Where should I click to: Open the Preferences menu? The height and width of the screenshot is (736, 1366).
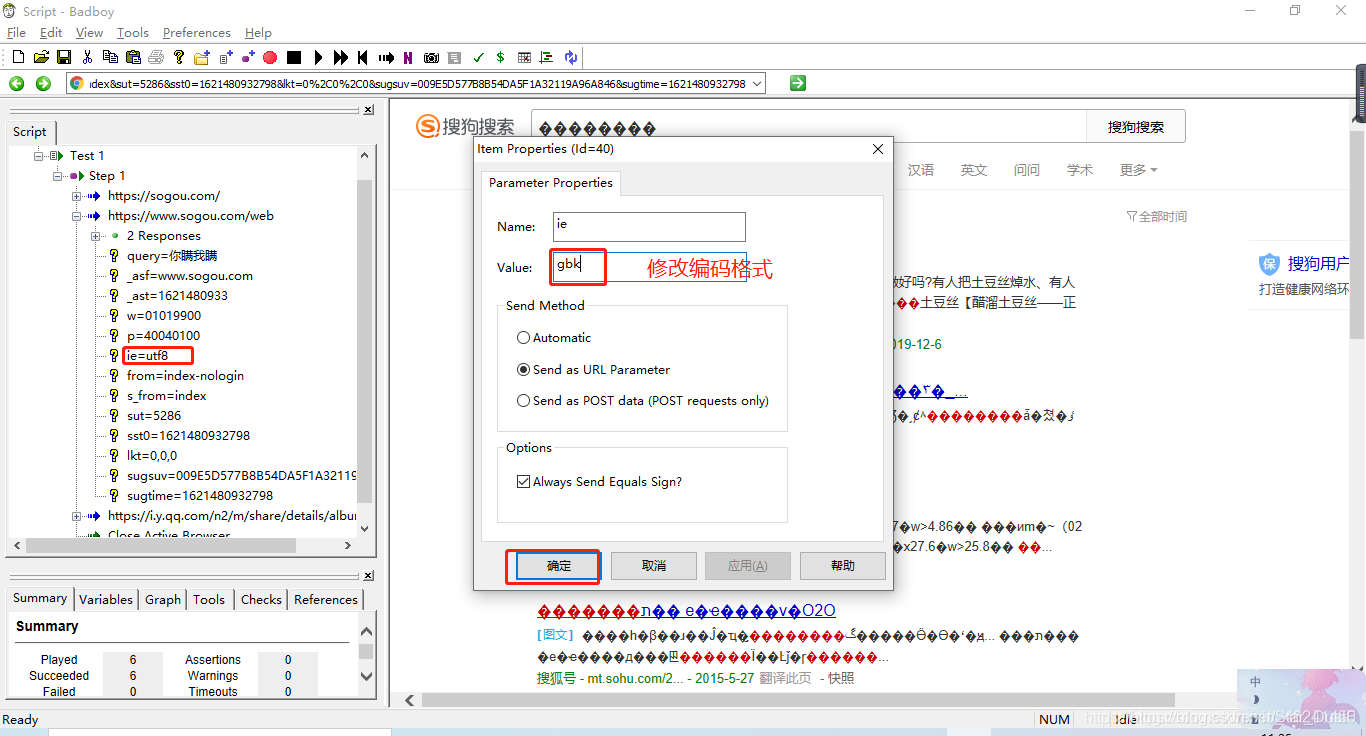197,33
